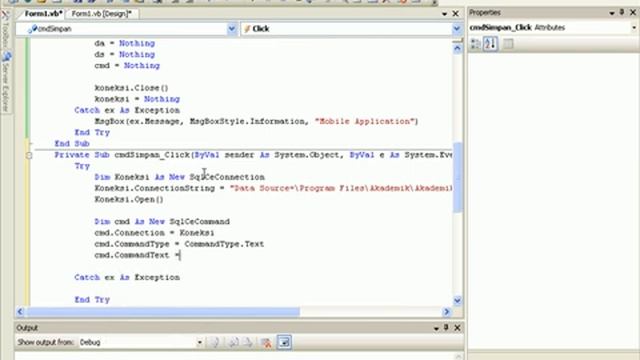The width and height of the screenshot is (640, 360).
Task: Click CommandType.Text value in code
Action: point(224,244)
